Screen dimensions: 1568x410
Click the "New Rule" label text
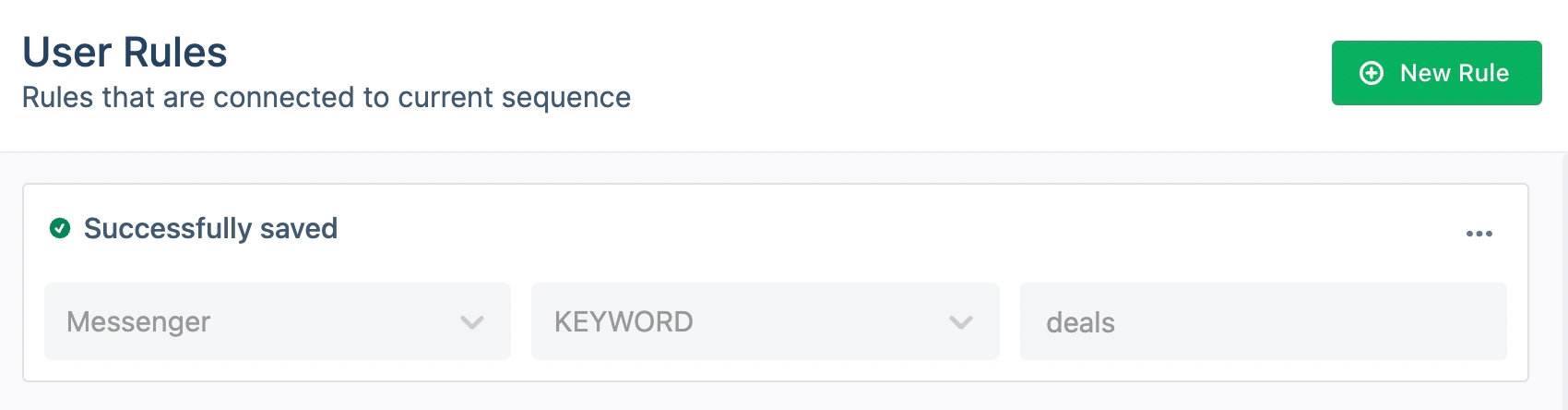[1454, 73]
